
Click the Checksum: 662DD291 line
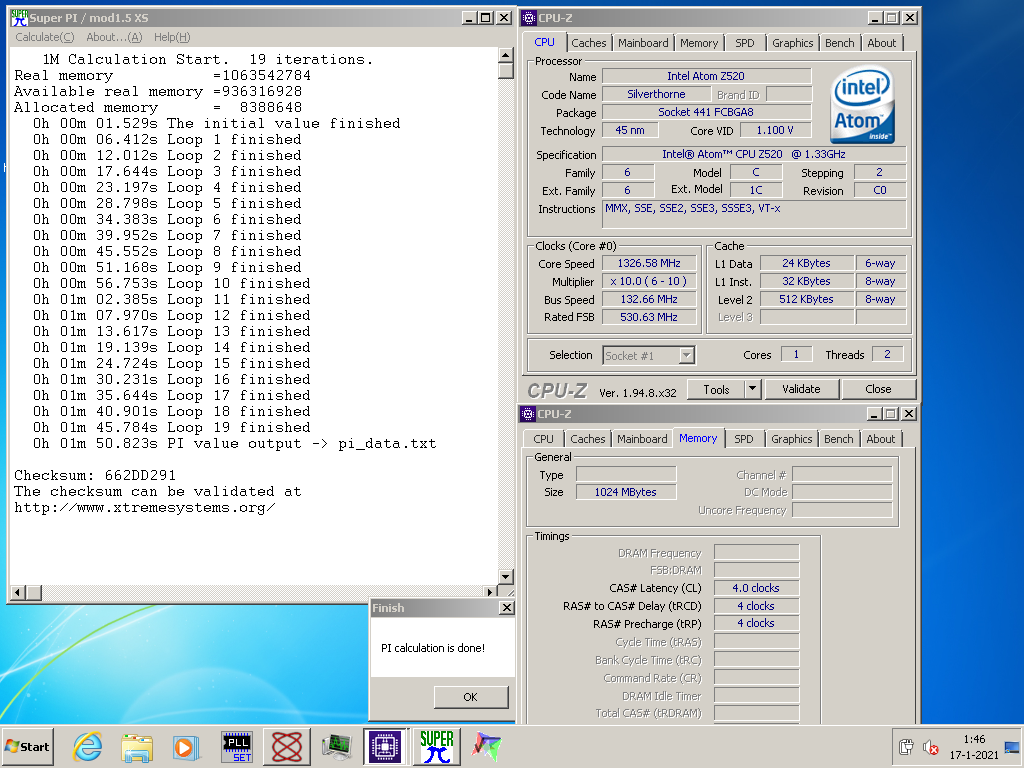pos(95,475)
